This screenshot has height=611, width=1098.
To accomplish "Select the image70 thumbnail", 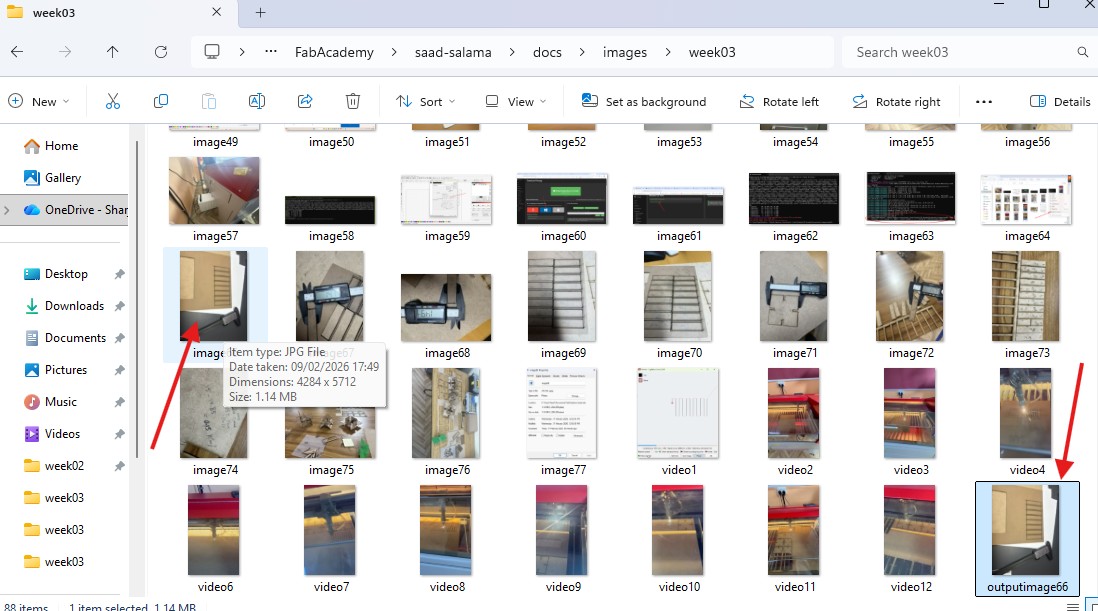I will click(x=678, y=297).
